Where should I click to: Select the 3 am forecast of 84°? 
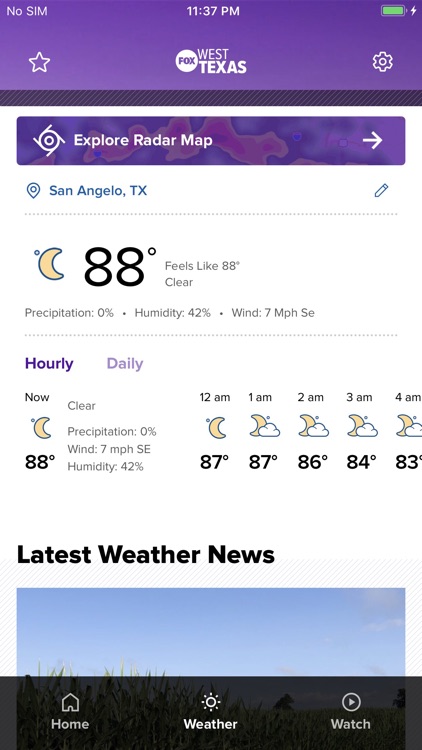(361, 430)
